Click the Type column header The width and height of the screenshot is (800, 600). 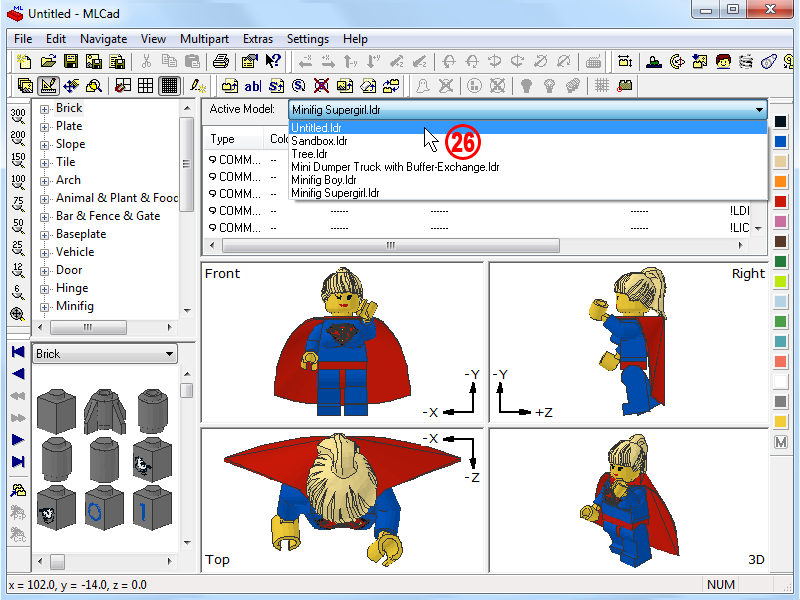point(235,139)
